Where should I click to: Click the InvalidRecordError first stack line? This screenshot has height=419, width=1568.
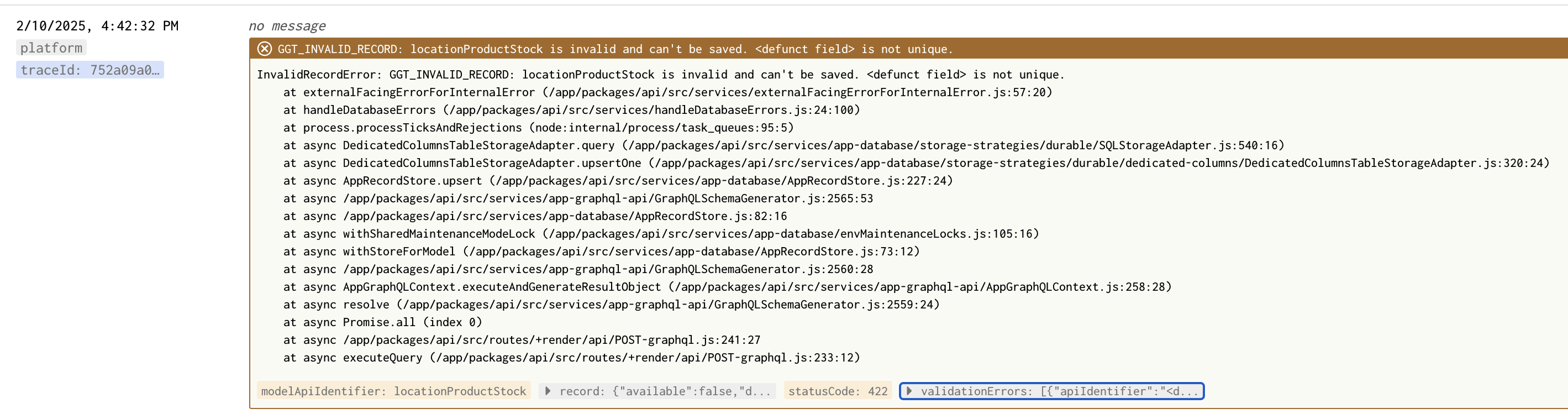click(x=660, y=74)
